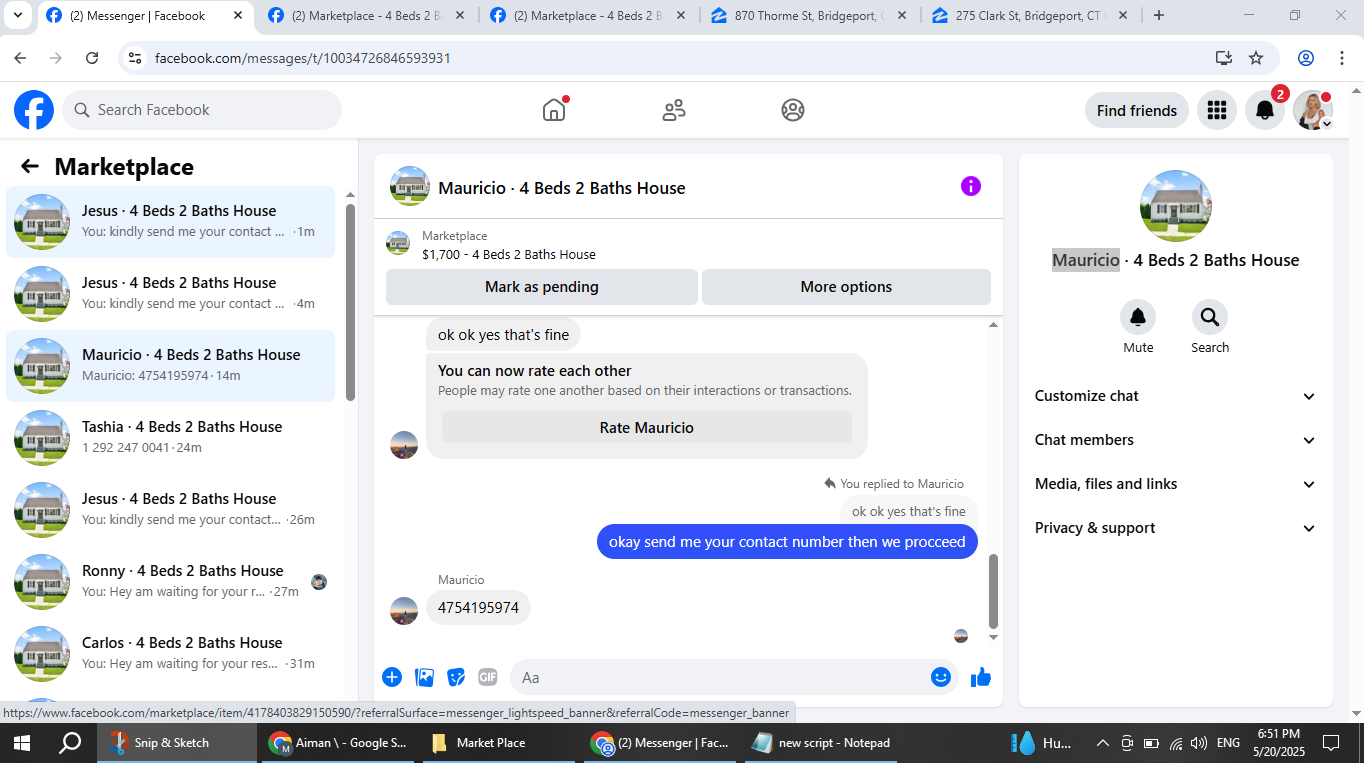Open the Chrome three-dot menu

click(1343, 58)
